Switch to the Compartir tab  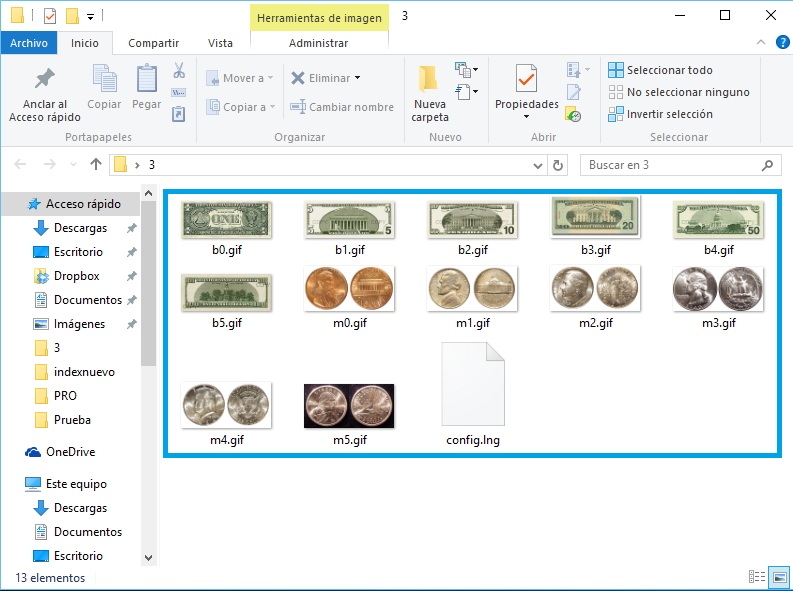tap(153, 43)
